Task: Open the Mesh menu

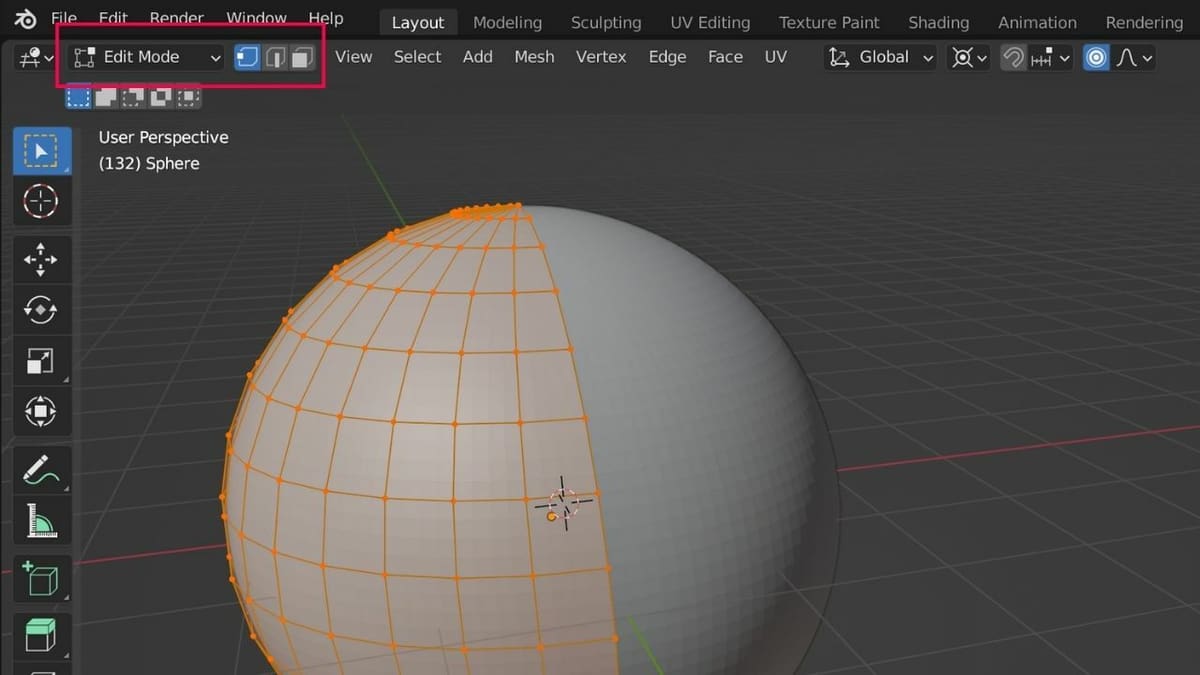Action: (x=534, y=57)
